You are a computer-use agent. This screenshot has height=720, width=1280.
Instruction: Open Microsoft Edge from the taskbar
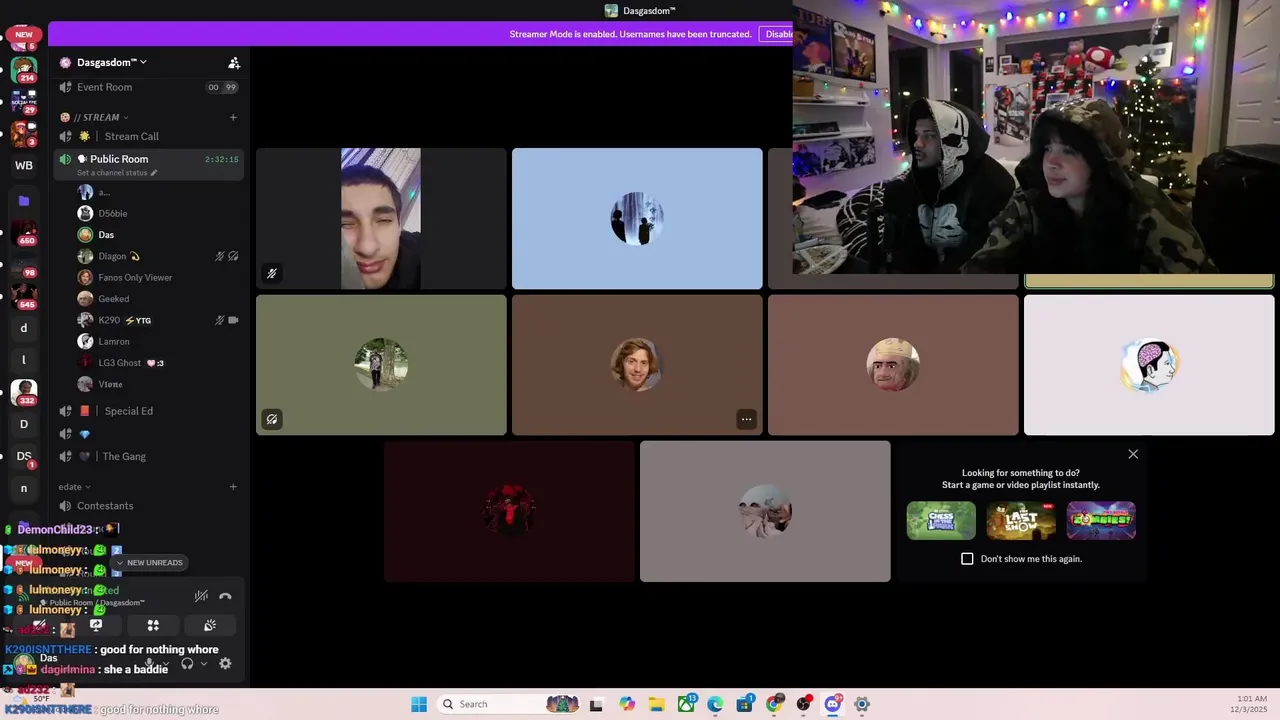pyautogui.click(x=715, y=704)
